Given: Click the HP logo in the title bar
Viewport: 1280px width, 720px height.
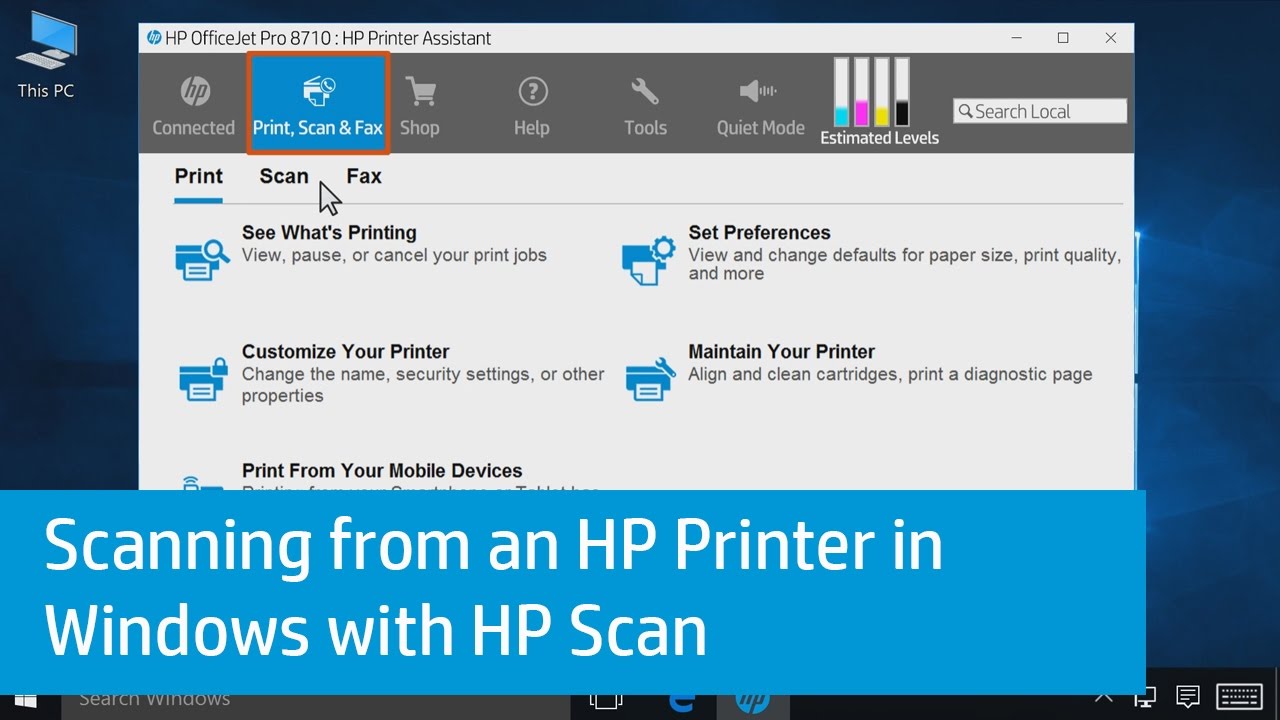Looking at the screenshot, I should click(154, 38).
